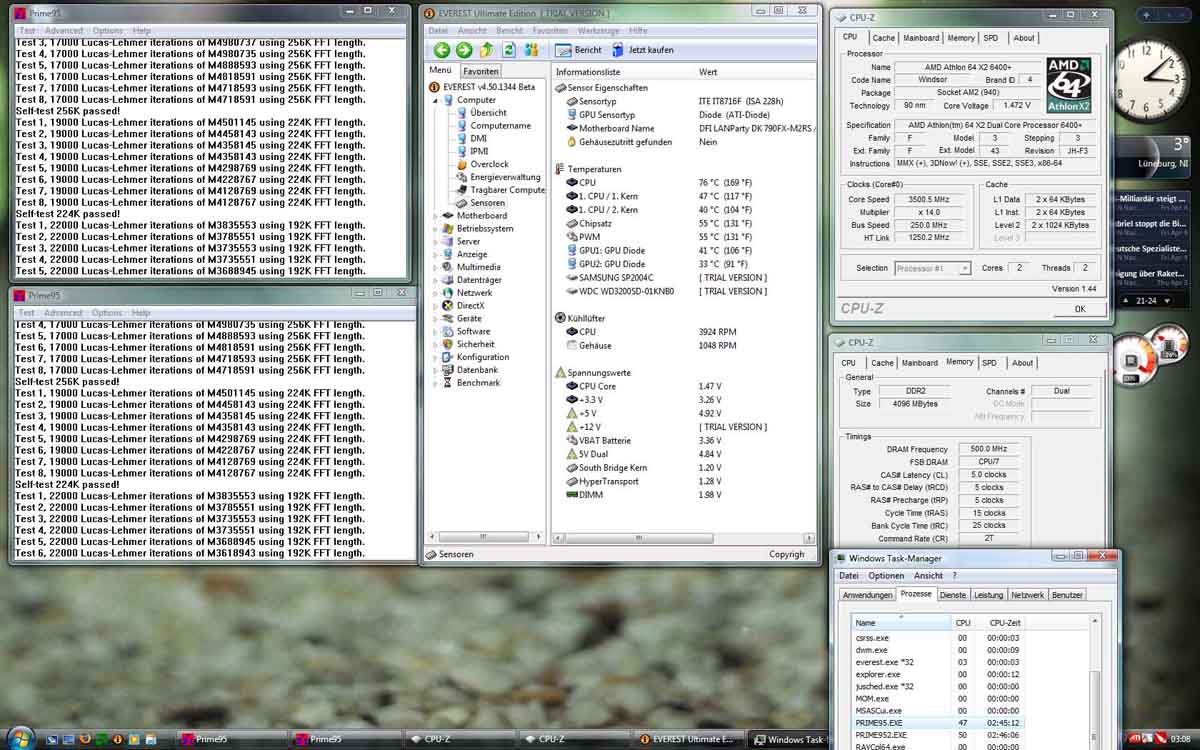Click the Windows Start orb
The image size is (1200, 750).
[20, 738]
